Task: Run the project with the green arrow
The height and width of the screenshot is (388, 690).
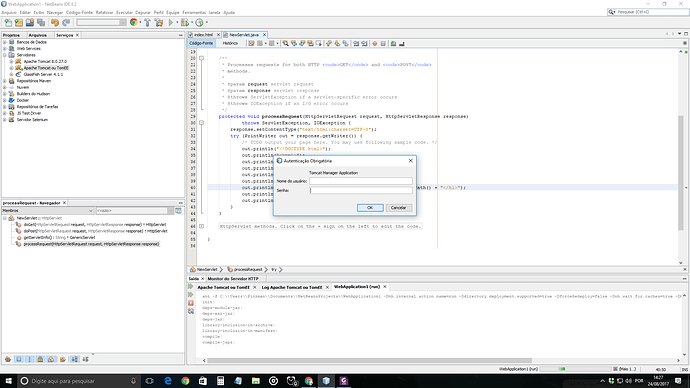Action: [x=171, y=22]
